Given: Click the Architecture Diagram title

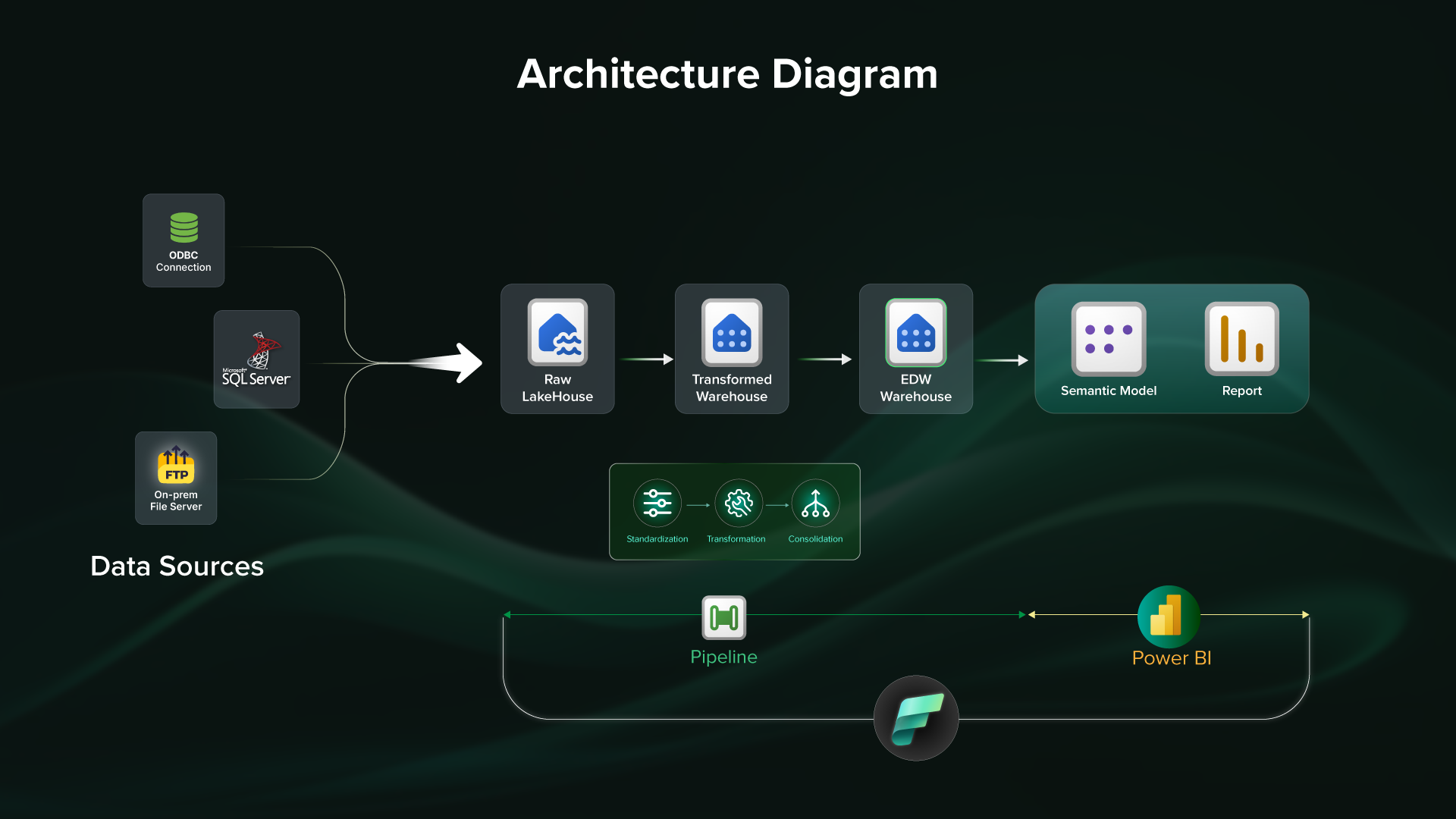Looking at the screenshot, I should click(727, 74).
